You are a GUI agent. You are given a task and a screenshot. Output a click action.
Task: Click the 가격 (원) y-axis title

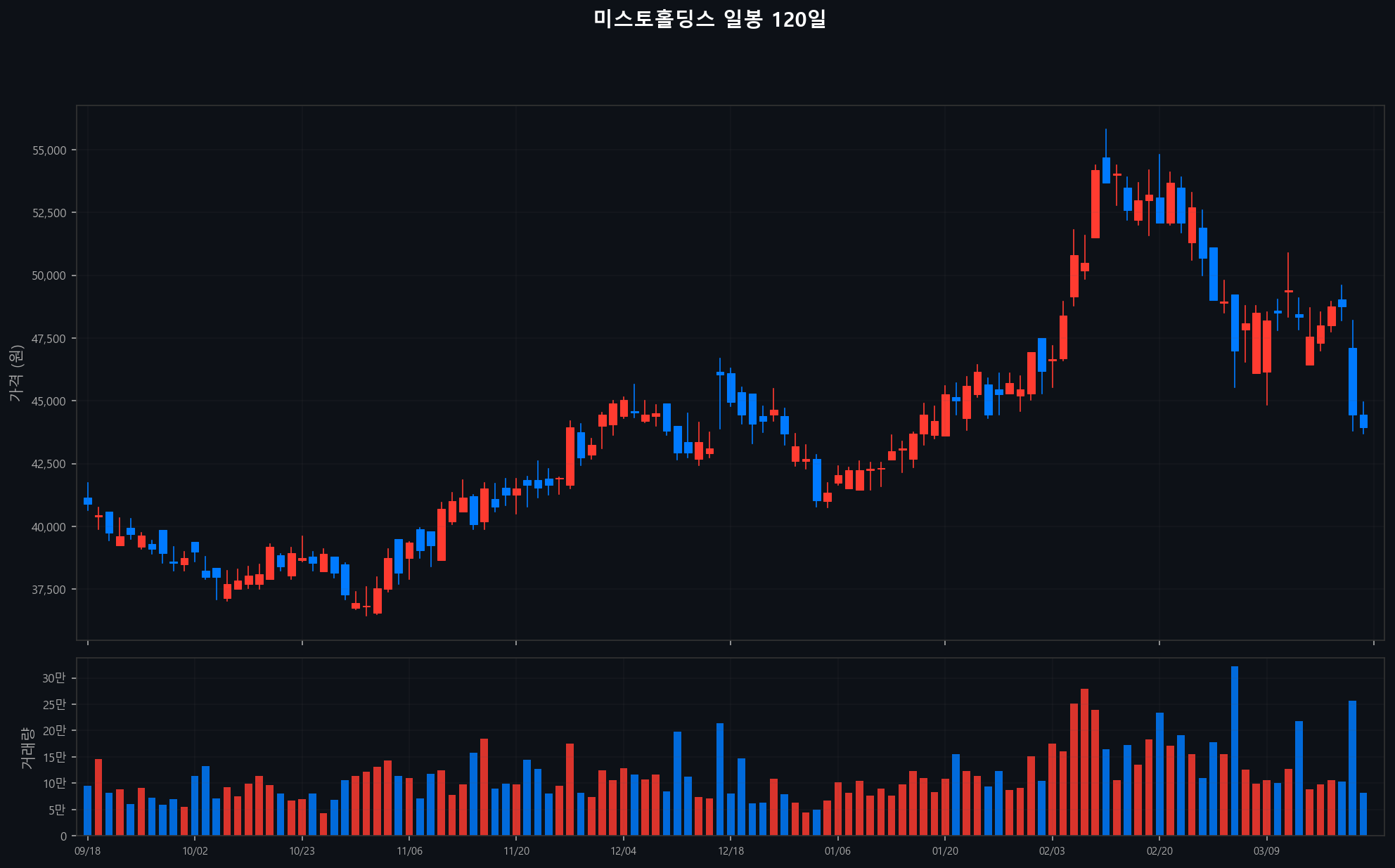[16, 373]
